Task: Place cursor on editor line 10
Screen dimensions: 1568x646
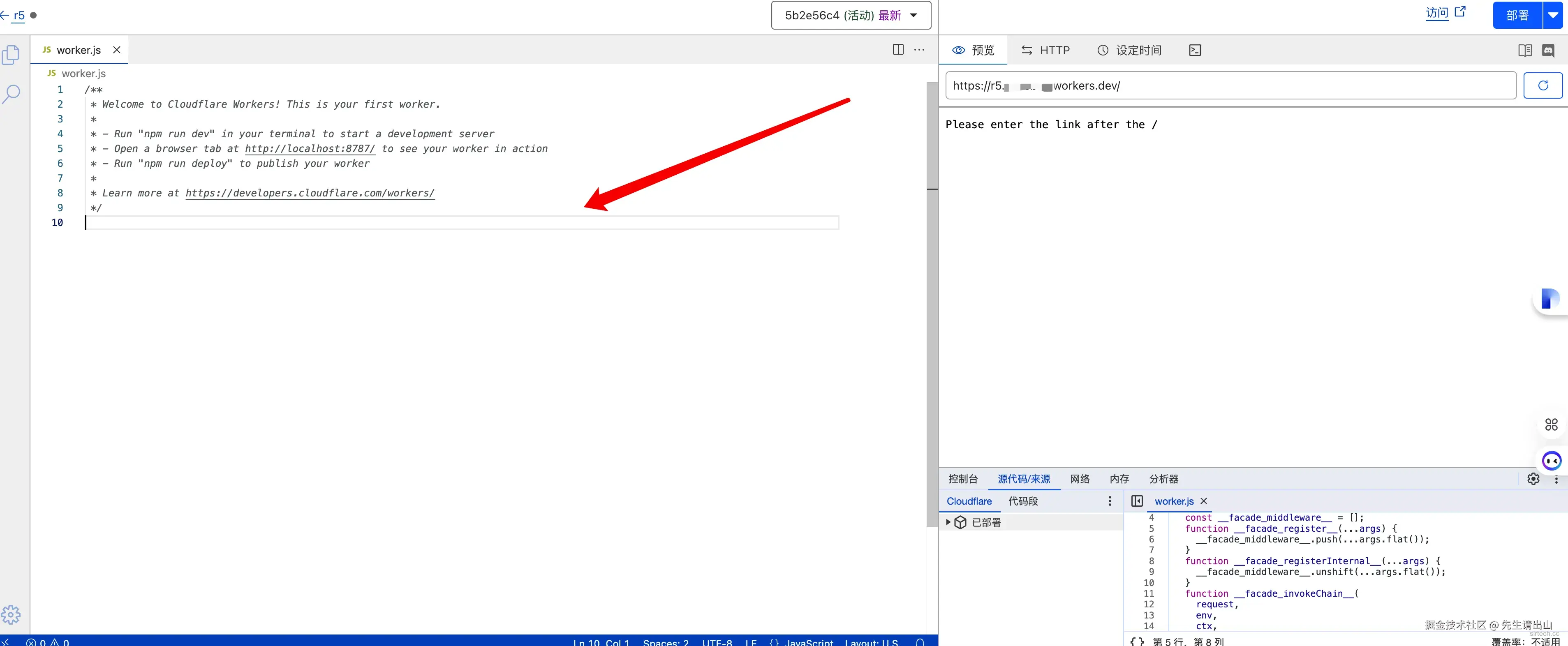Action: pyautogui.click(x=461, y=223)
